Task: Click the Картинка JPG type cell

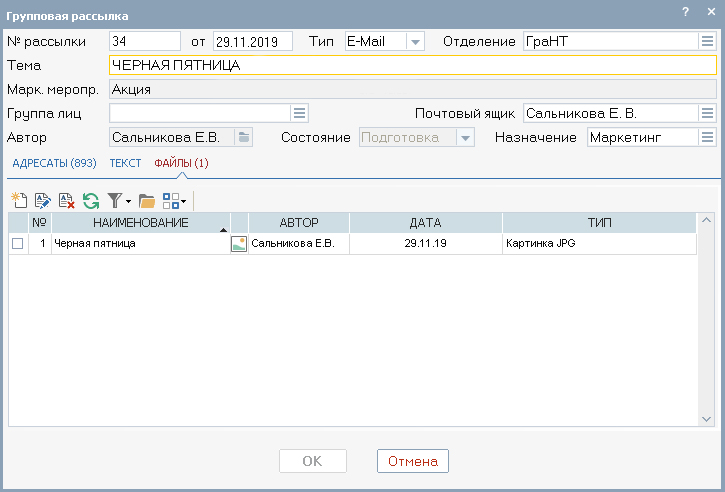Action: pyautogui.click(x=599, y=244)
